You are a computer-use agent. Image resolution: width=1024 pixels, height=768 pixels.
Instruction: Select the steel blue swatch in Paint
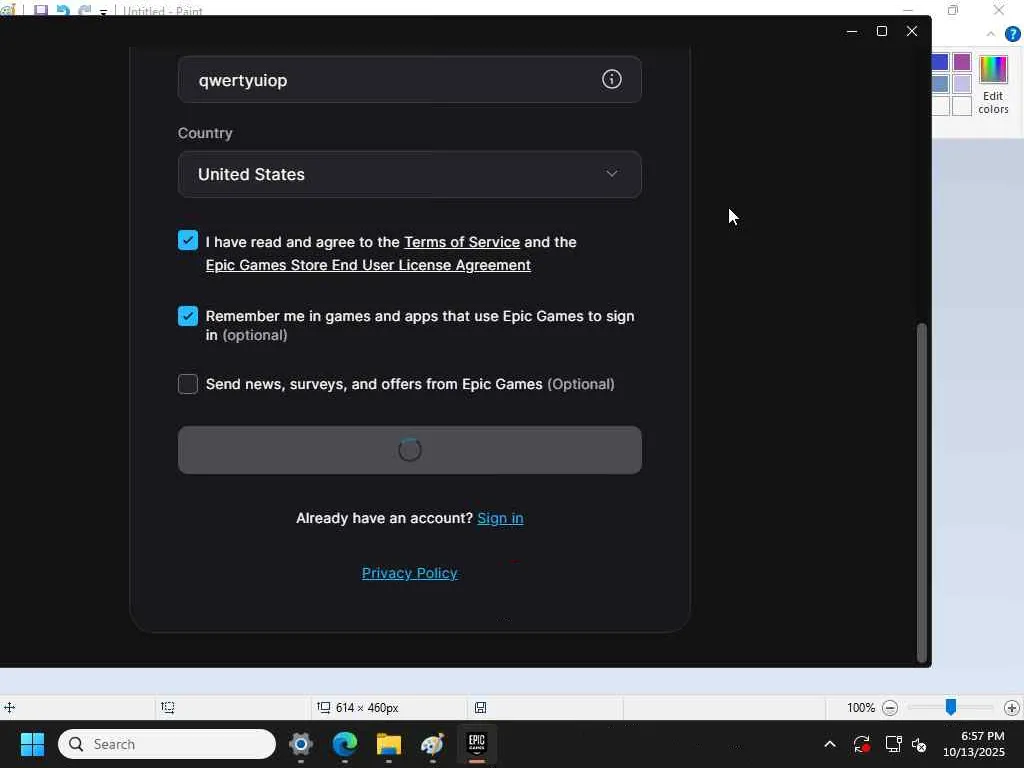[940, 84]
